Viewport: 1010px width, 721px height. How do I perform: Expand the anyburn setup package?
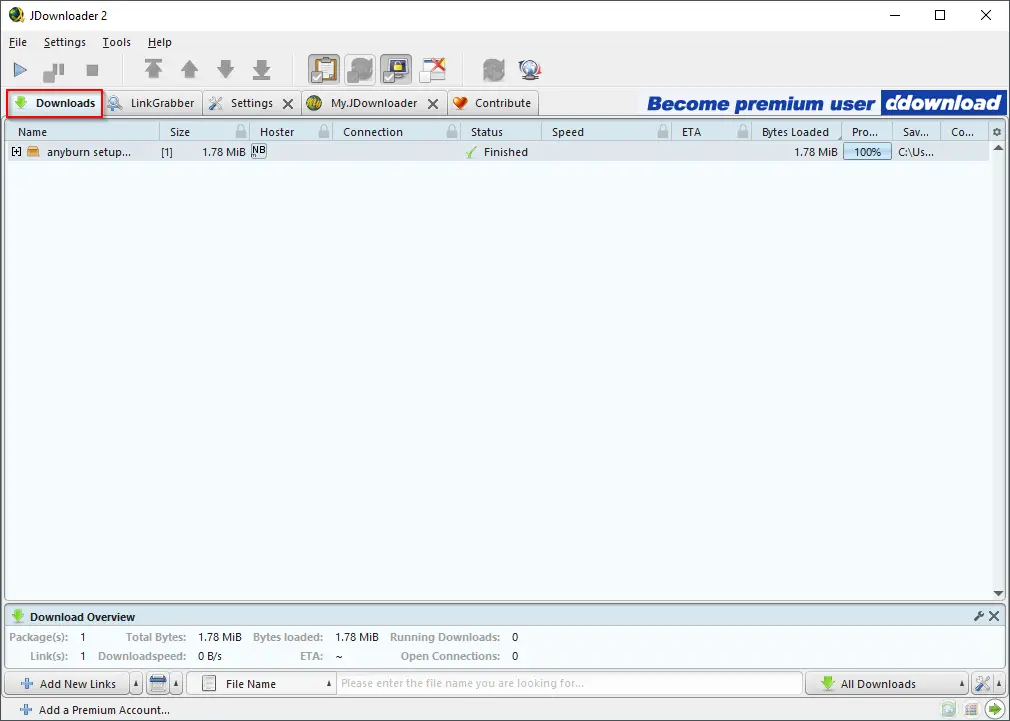coord(17,151)
